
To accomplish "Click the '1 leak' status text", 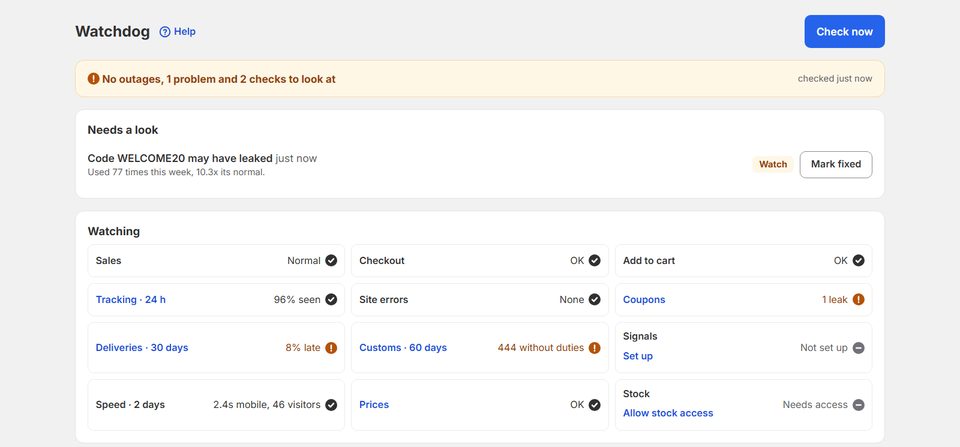I will point(834,299).
